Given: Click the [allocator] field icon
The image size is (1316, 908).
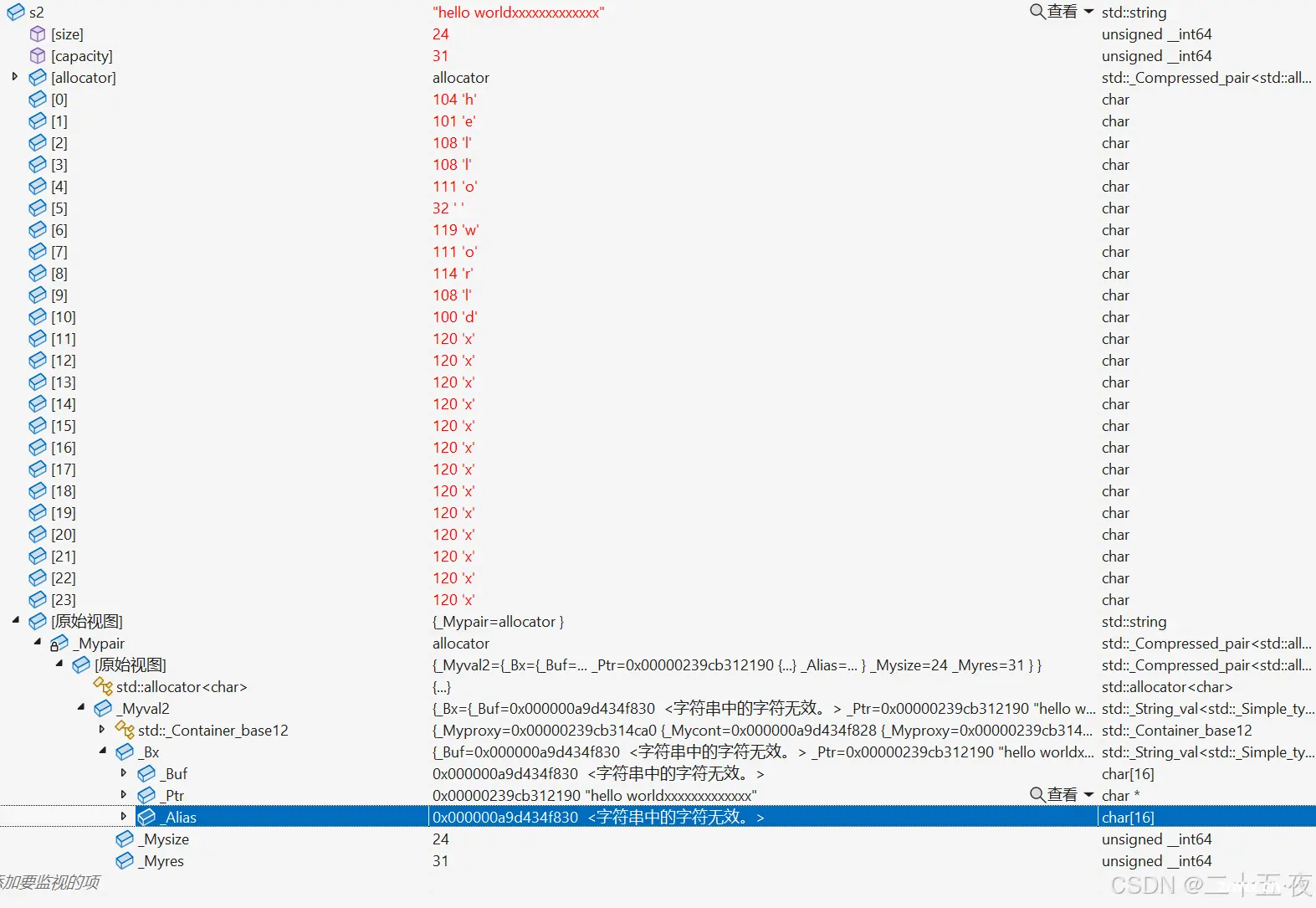Looking at the screenshot, I should [38, 78].
